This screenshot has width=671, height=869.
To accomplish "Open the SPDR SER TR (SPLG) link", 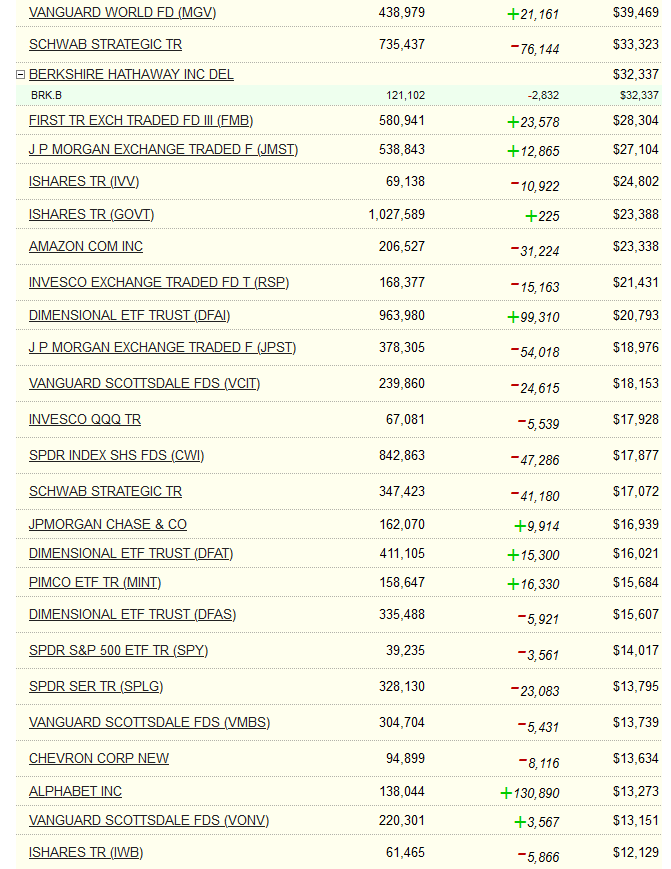I will pos(96,687).
